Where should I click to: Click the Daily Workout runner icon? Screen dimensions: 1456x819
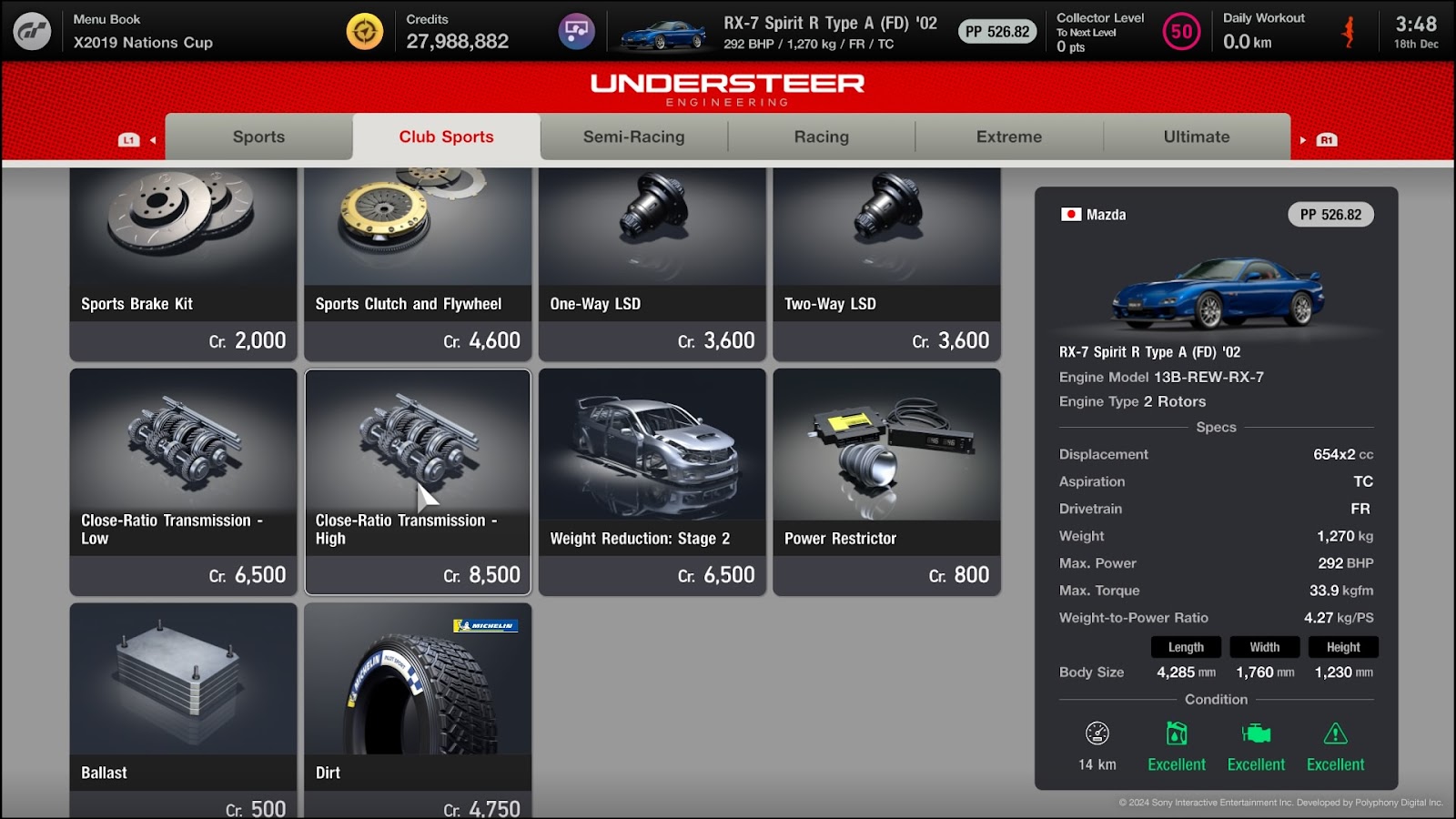click(x=1349, y=32)
